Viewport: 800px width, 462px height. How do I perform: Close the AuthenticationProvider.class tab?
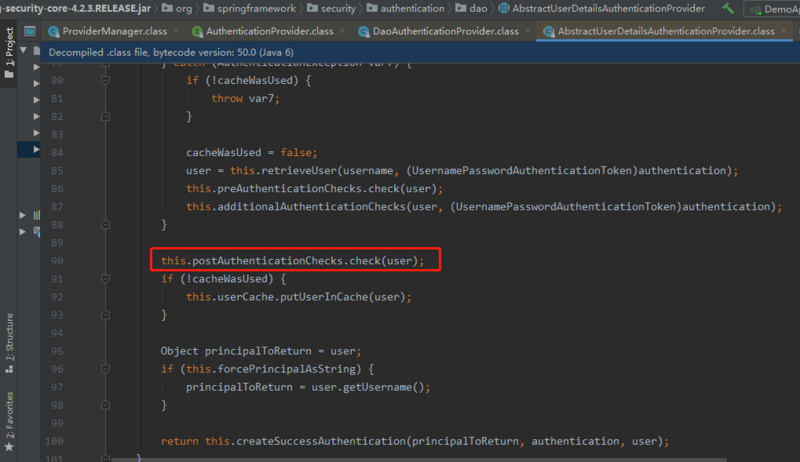pos(342,31)
